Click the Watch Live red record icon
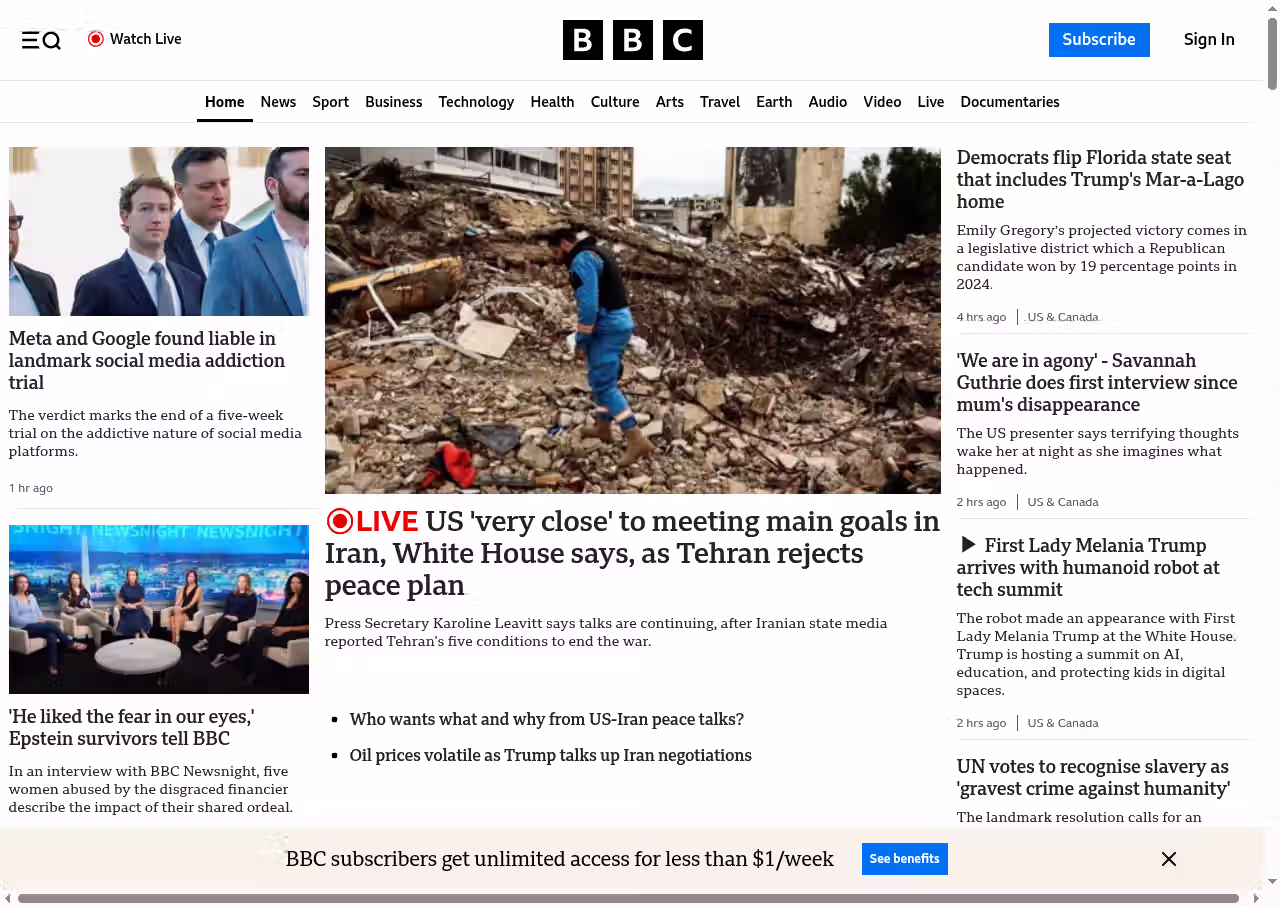The image size is (1280, 906). [x=96, y=39]
